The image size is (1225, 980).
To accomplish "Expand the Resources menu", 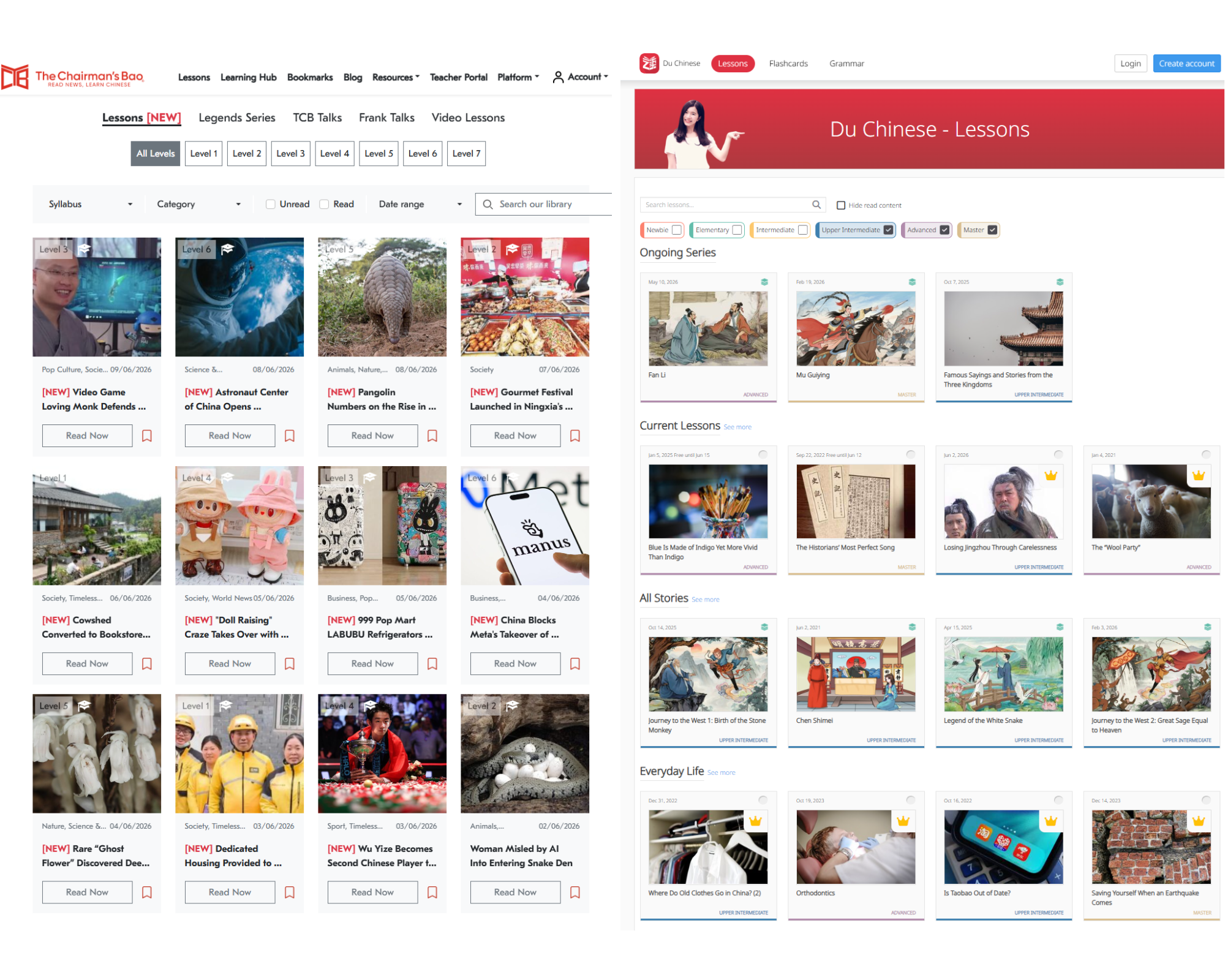I will pos(396,77).
